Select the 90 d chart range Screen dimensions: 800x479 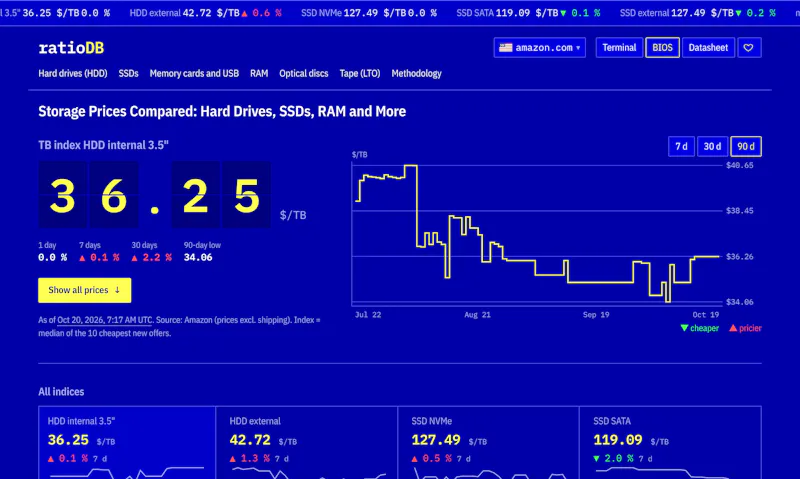[745, 146]
